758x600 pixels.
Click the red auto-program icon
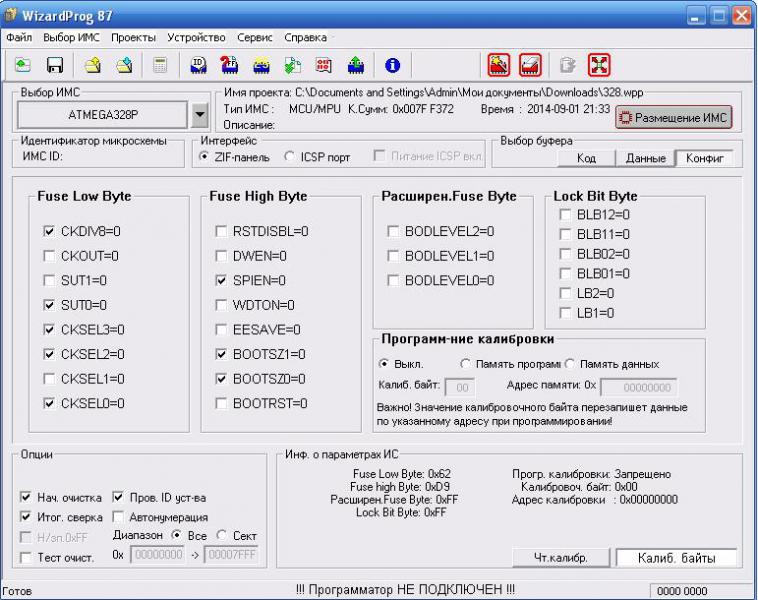[498, 65]
